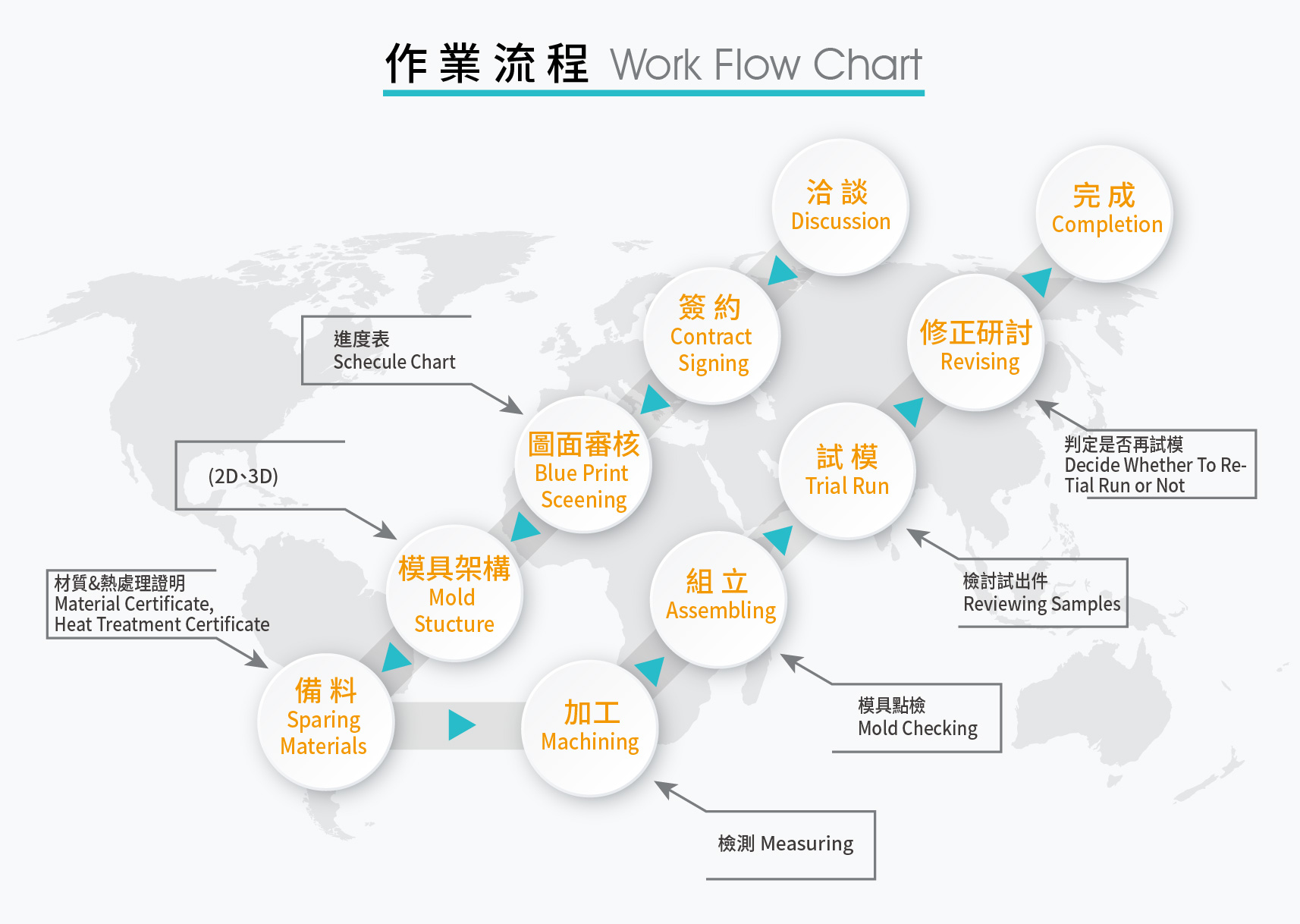
Task: Click the (2D、3D) callout text
Action: coord(243,476)
